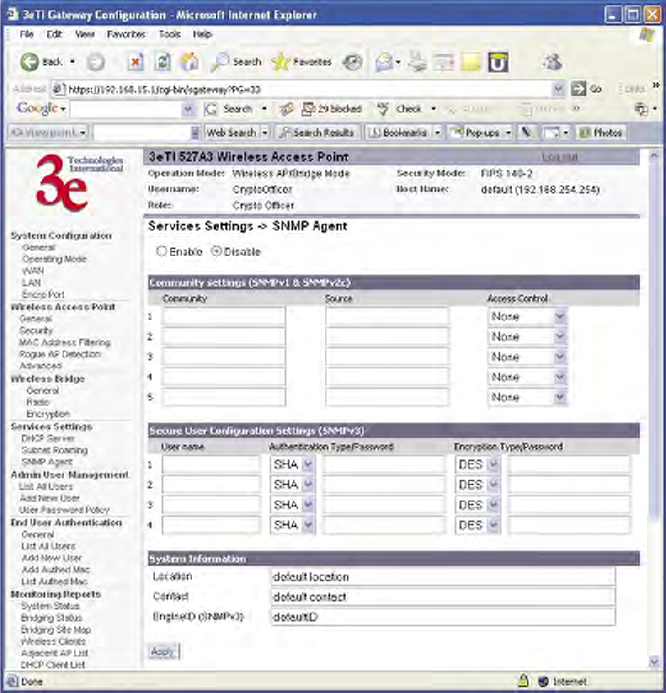Click the lock icon in status bar
This screenshot has width=666, height=693.
click(x=524, y=681)
